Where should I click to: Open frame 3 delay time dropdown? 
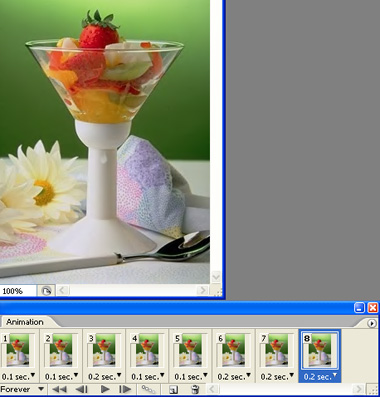(104, 377)
